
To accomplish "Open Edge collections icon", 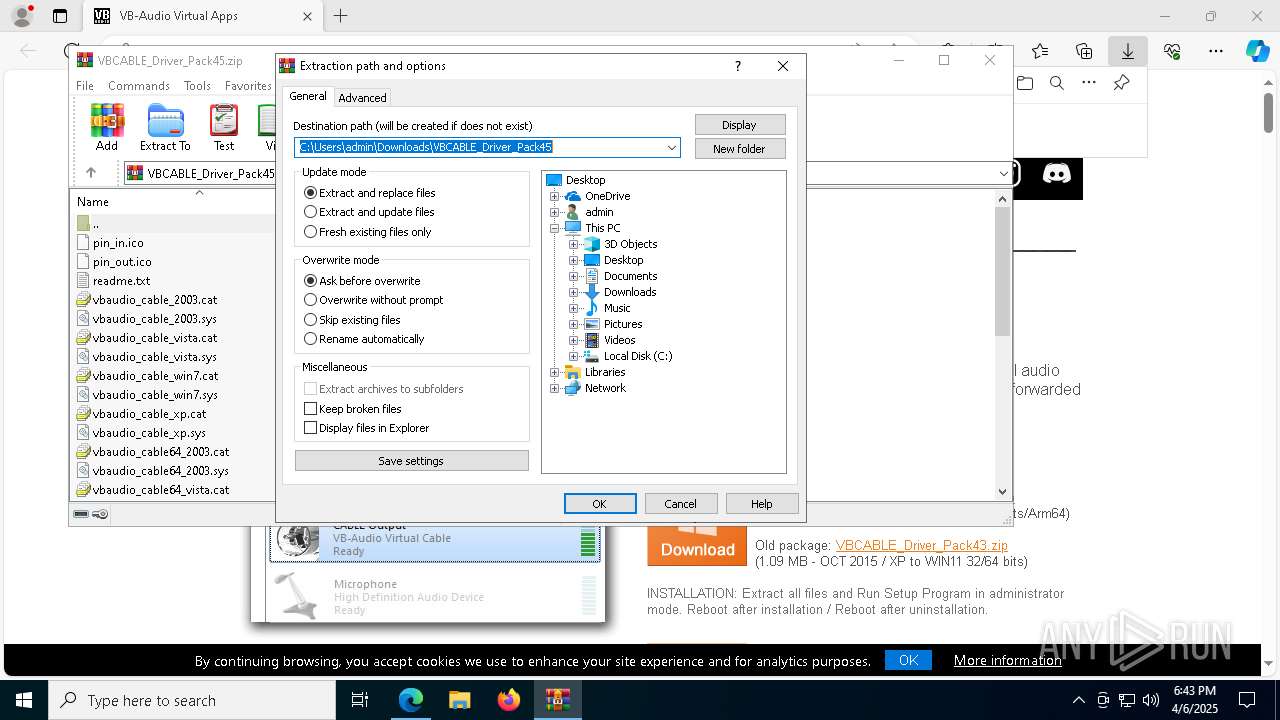I will point(1084,51).
